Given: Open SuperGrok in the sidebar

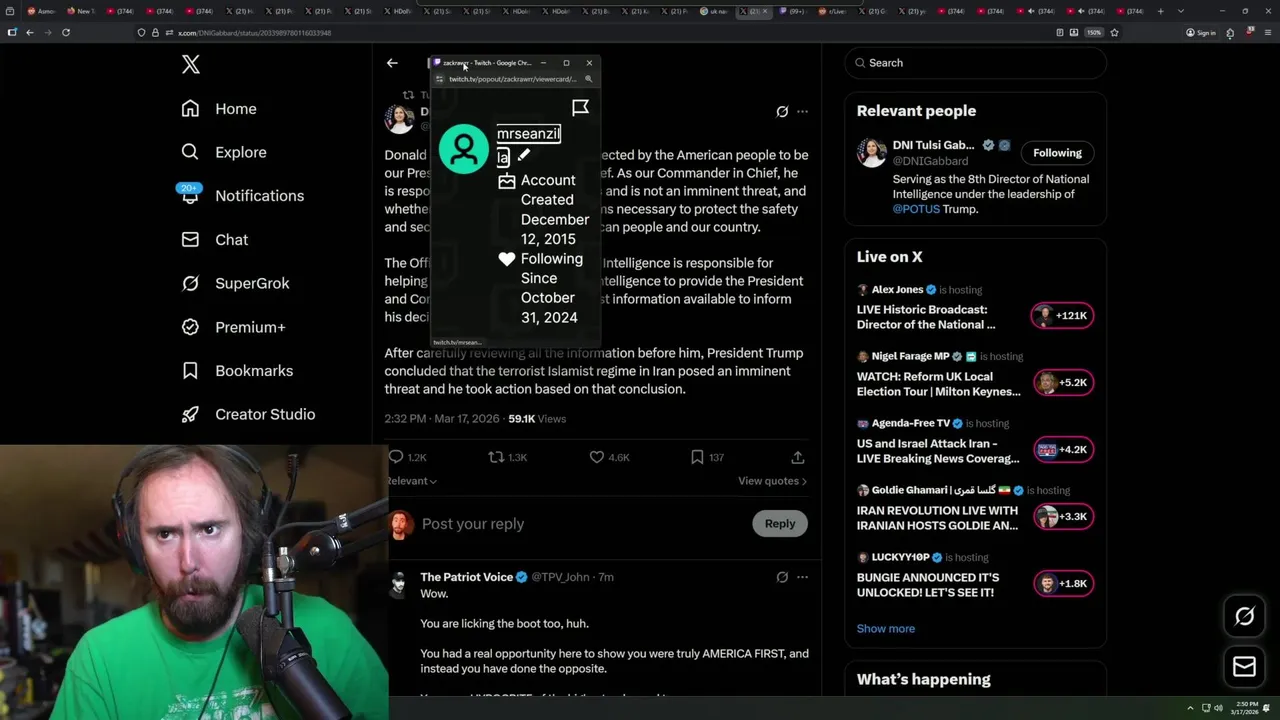Looking at the screenshot, I should tap(235, 283).
